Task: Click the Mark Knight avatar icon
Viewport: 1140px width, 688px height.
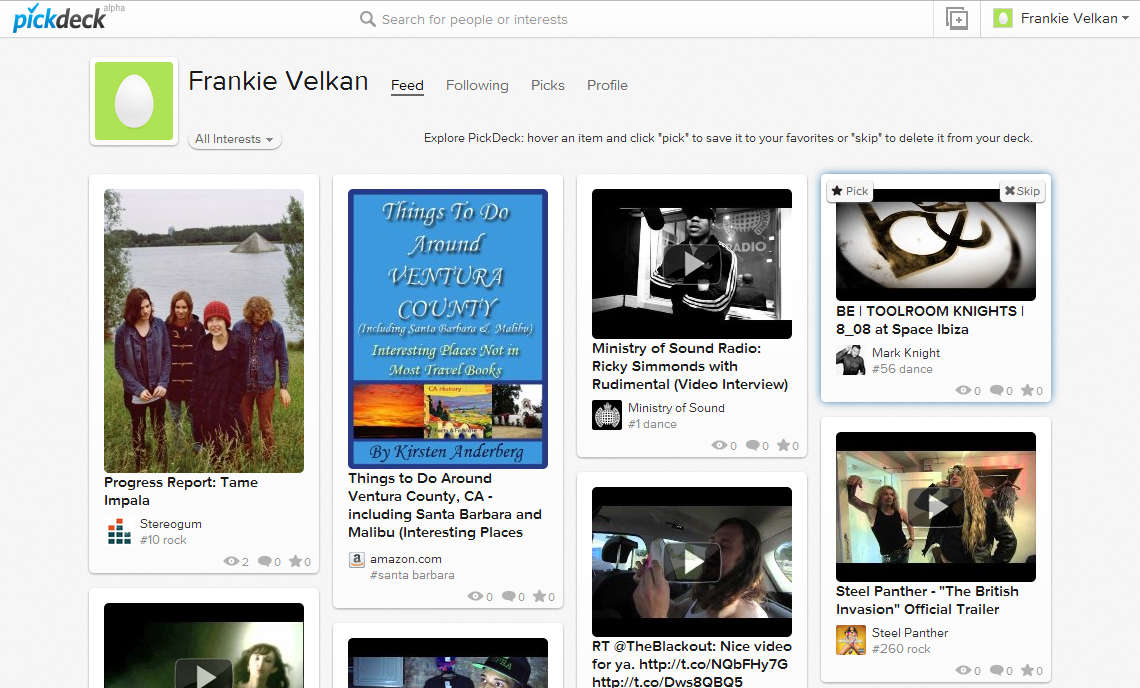Action: (851, 361)
